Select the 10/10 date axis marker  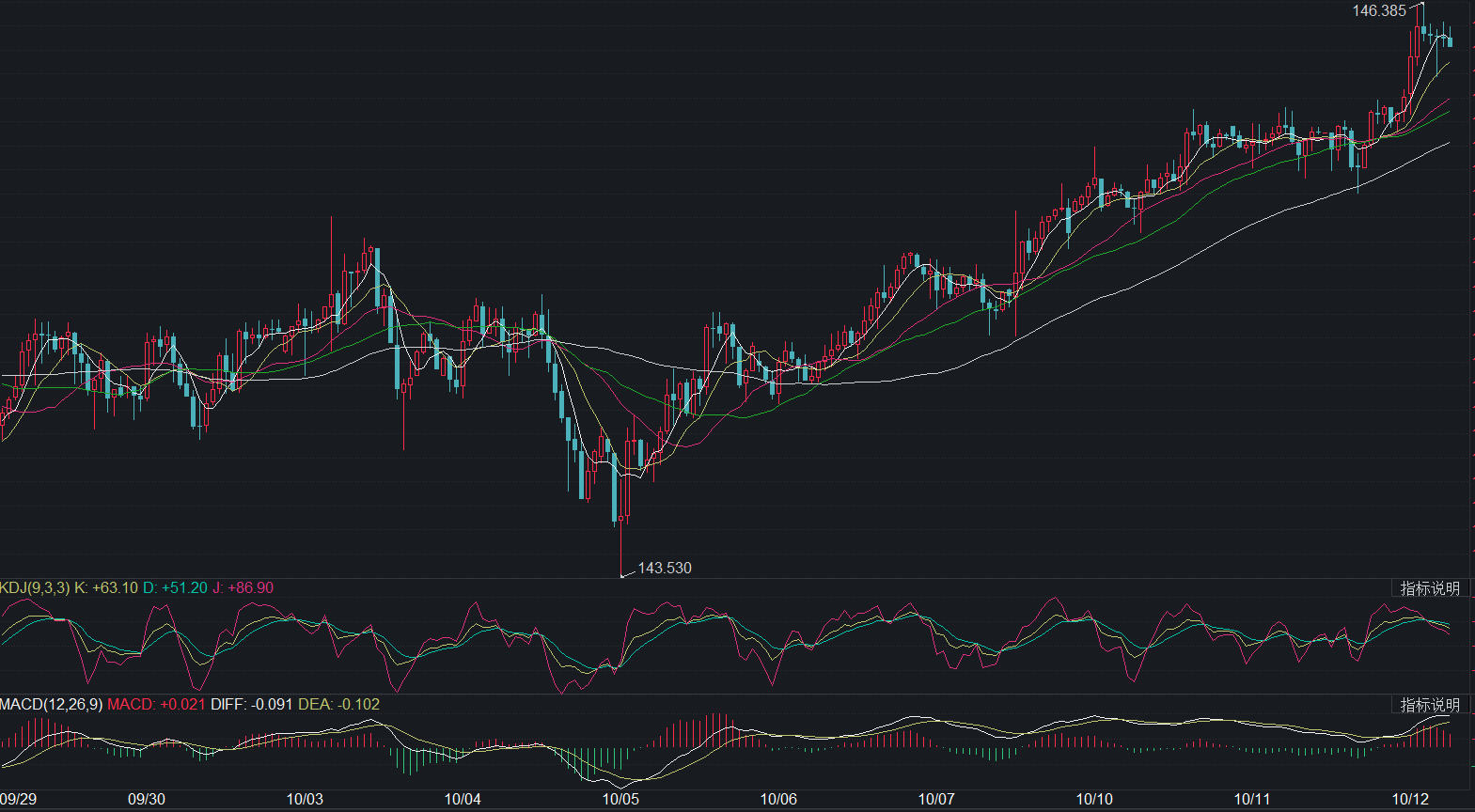(1094, 800)
